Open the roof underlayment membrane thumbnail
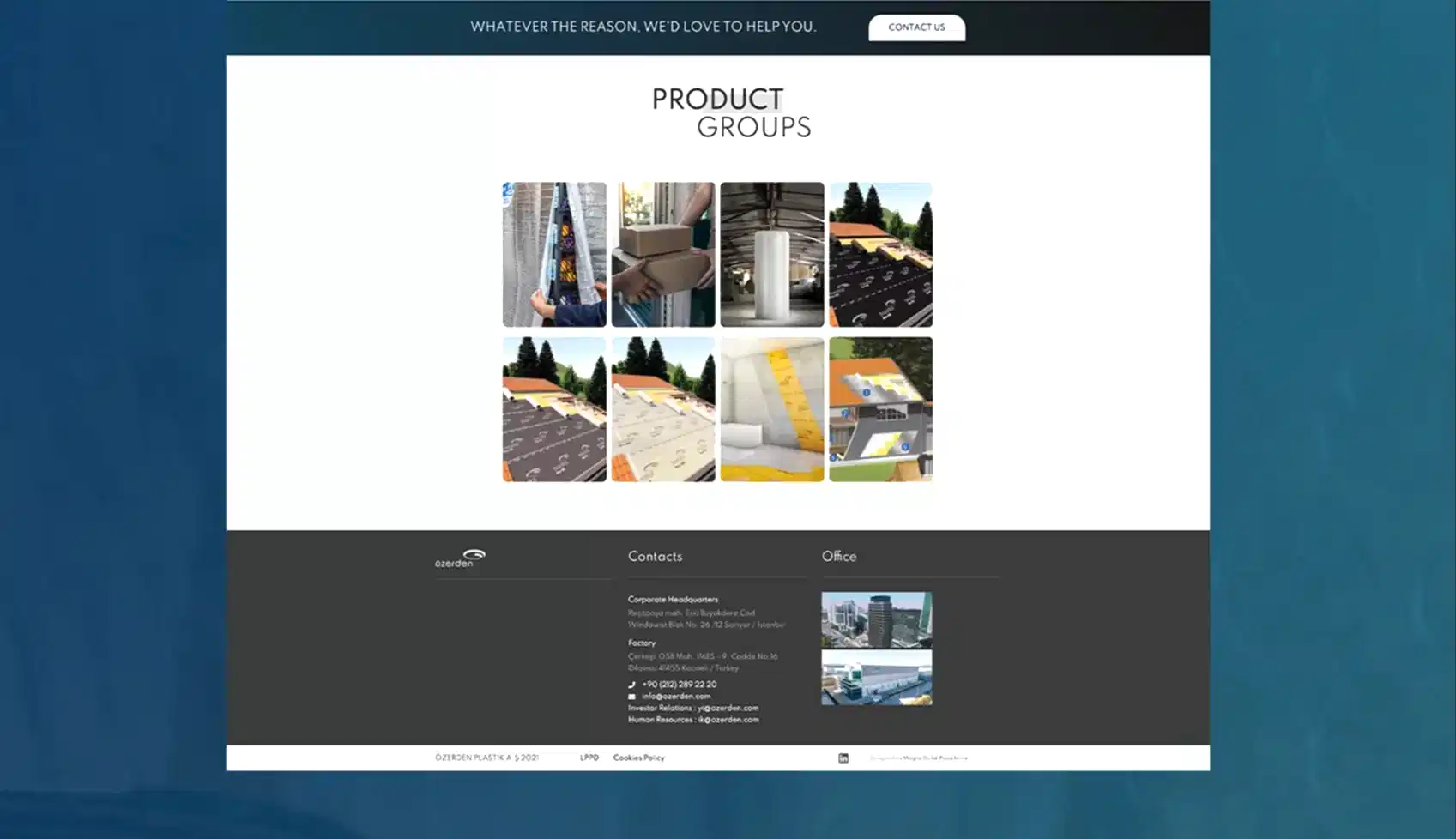The width and height of the screenshot is (1456, 839). point(880,254)
